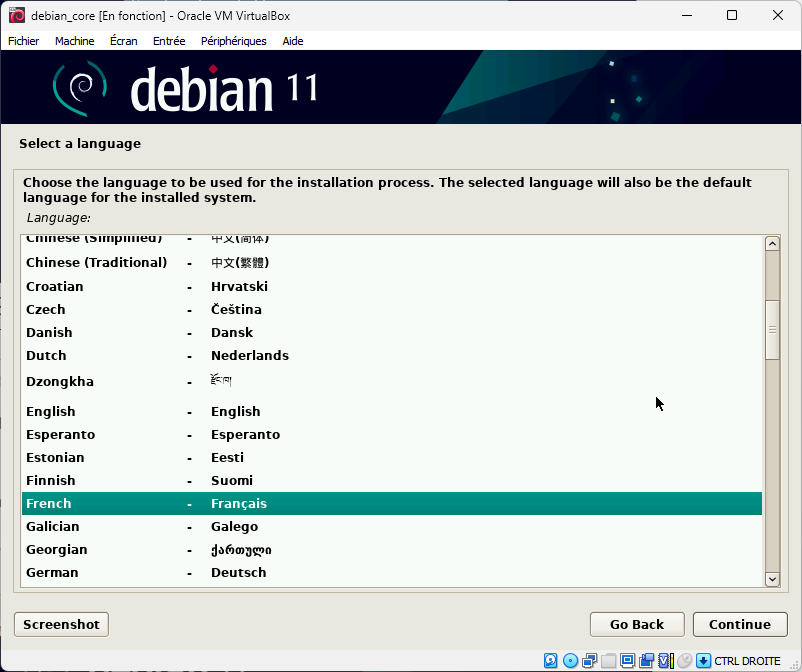Click the VirtualBox window title icon

pyautogui.click(x=17, y=15)
